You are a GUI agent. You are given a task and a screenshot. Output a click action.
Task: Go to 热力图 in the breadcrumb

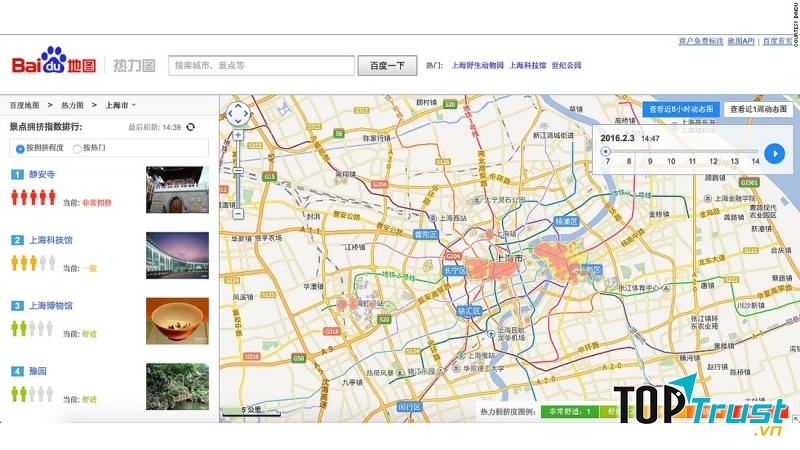pyautogui.click(x=72, y=105)
